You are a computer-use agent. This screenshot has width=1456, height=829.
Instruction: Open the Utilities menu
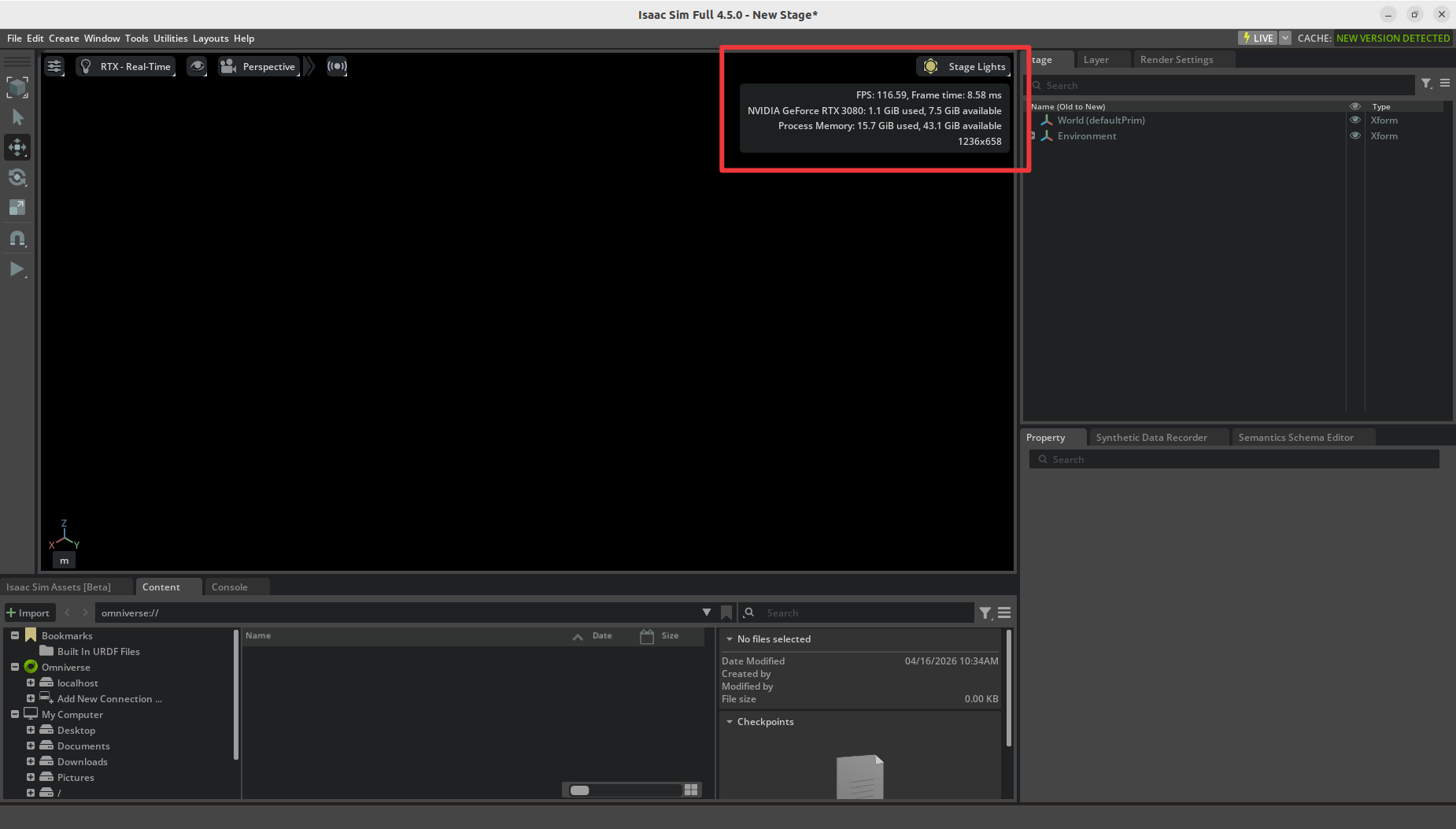click(x=170, y=38)
